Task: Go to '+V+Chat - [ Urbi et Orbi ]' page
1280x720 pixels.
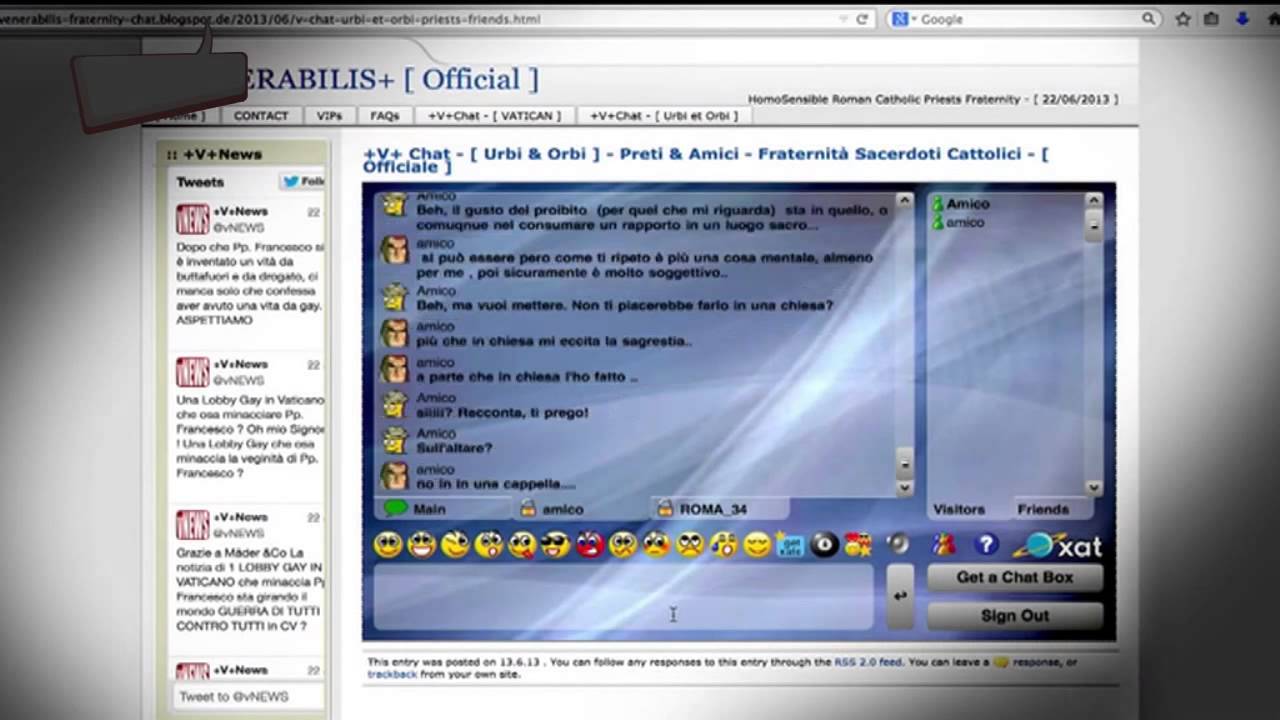Action: pos(663,116)
